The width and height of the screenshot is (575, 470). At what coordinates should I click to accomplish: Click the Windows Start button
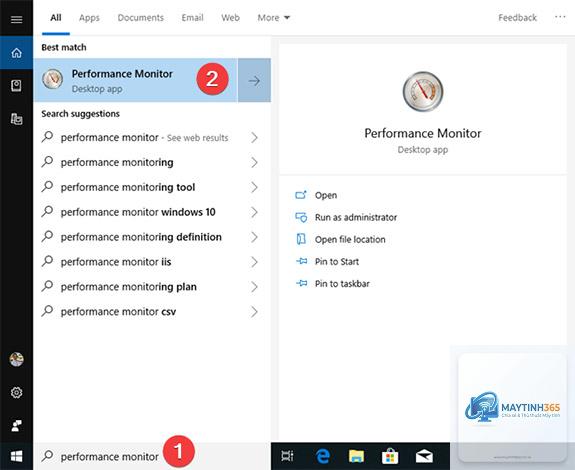click(16, 456)
